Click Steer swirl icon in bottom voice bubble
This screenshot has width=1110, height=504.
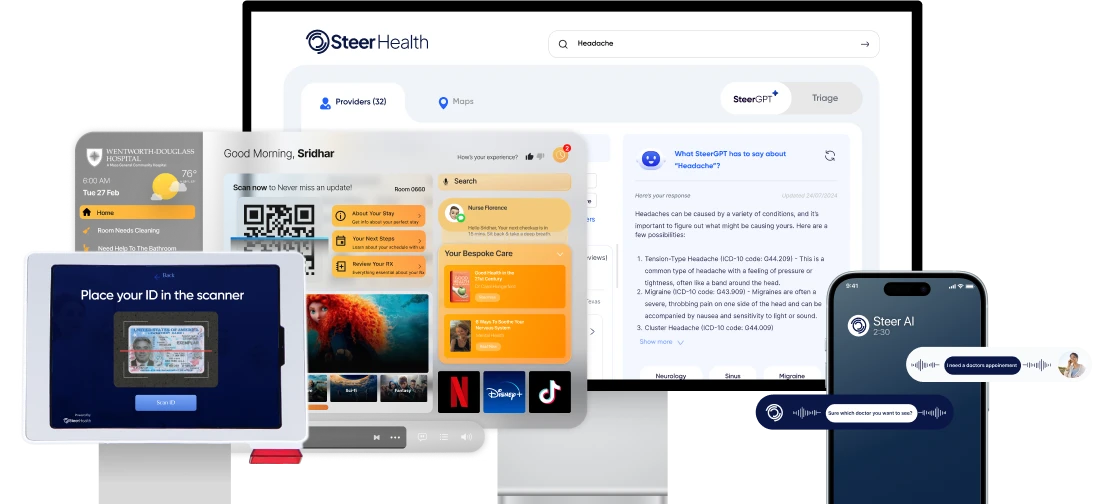tap(774, 413)
